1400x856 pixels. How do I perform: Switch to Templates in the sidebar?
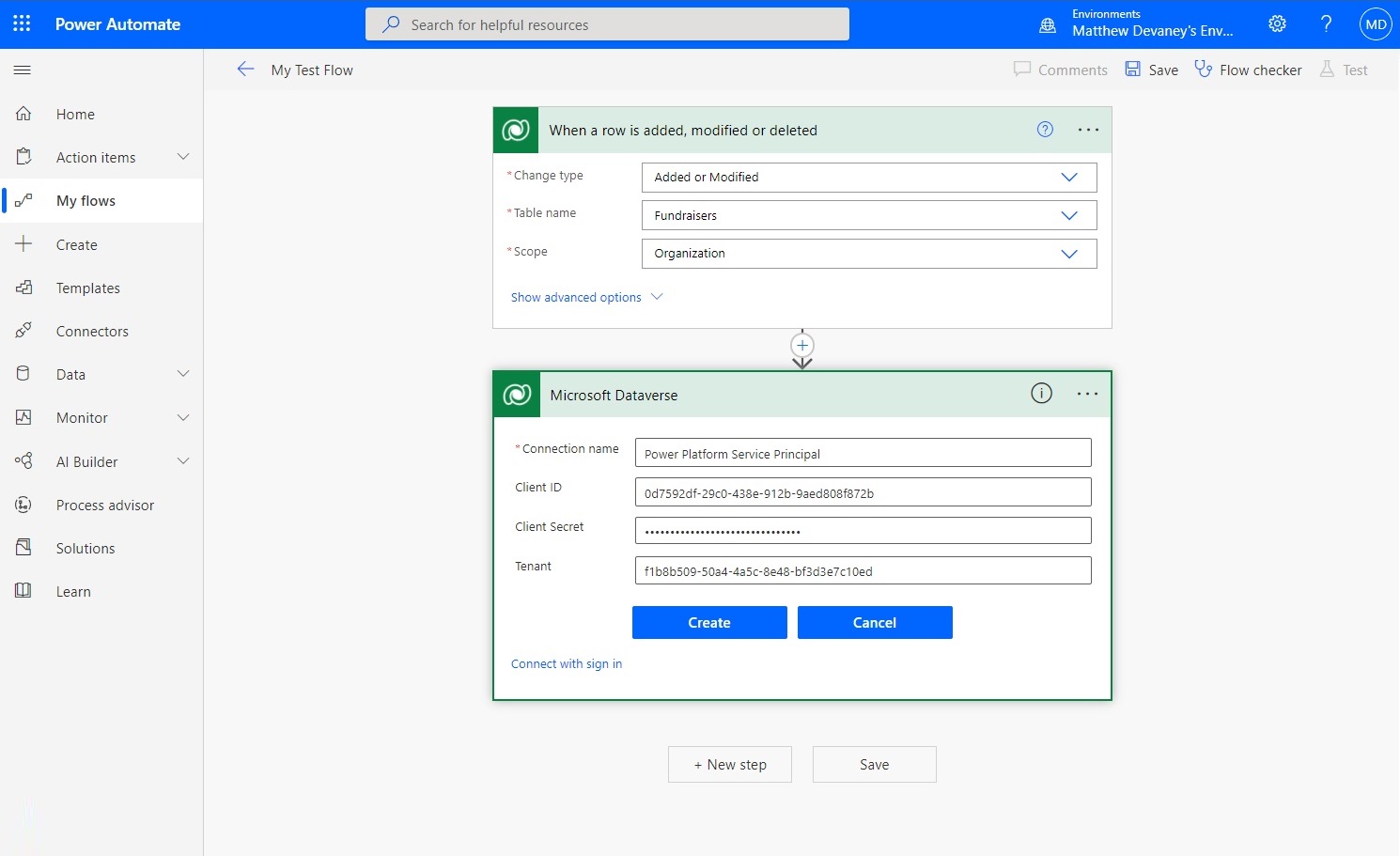(88, 288)
